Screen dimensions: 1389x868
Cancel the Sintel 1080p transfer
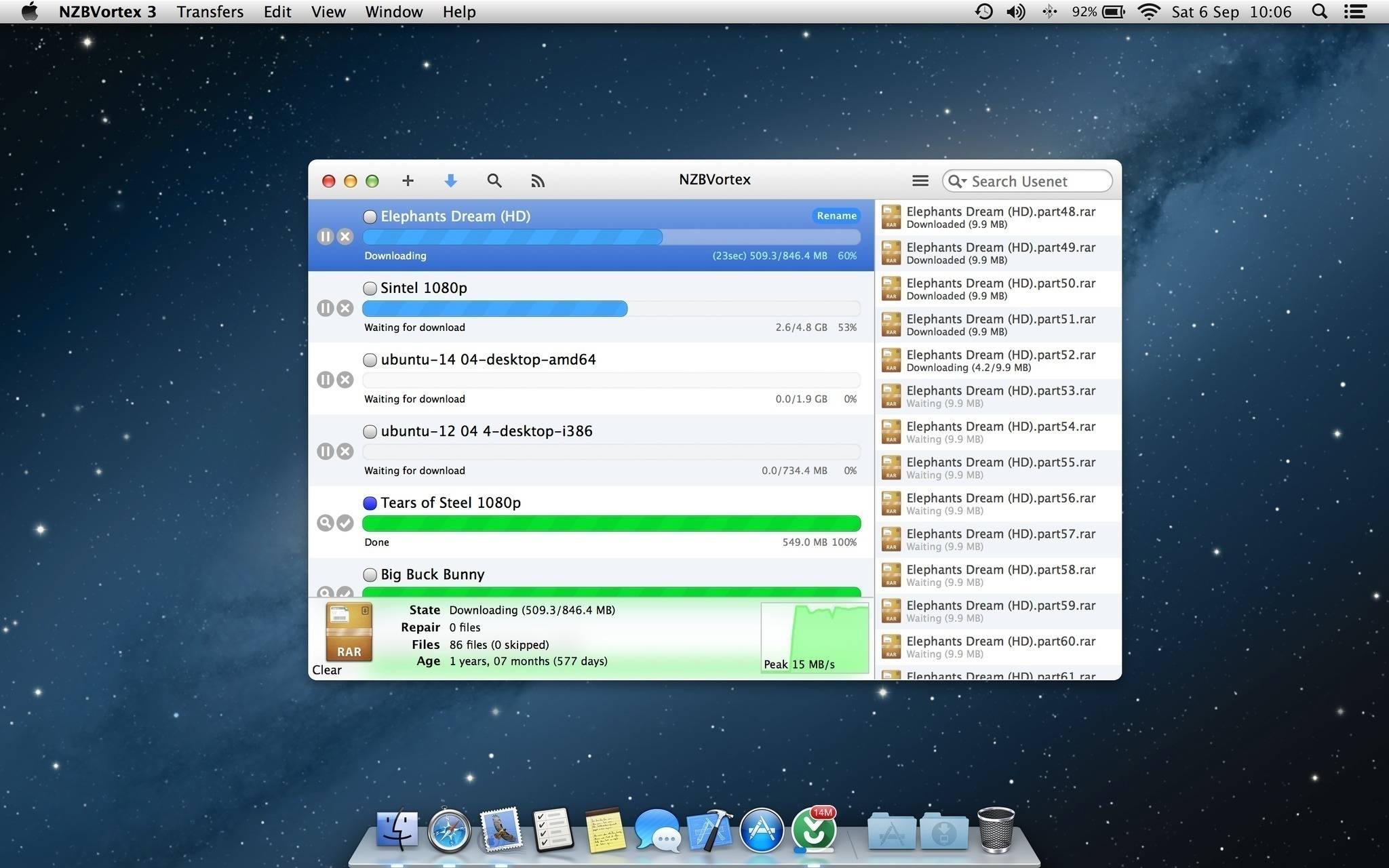[345, 309]
